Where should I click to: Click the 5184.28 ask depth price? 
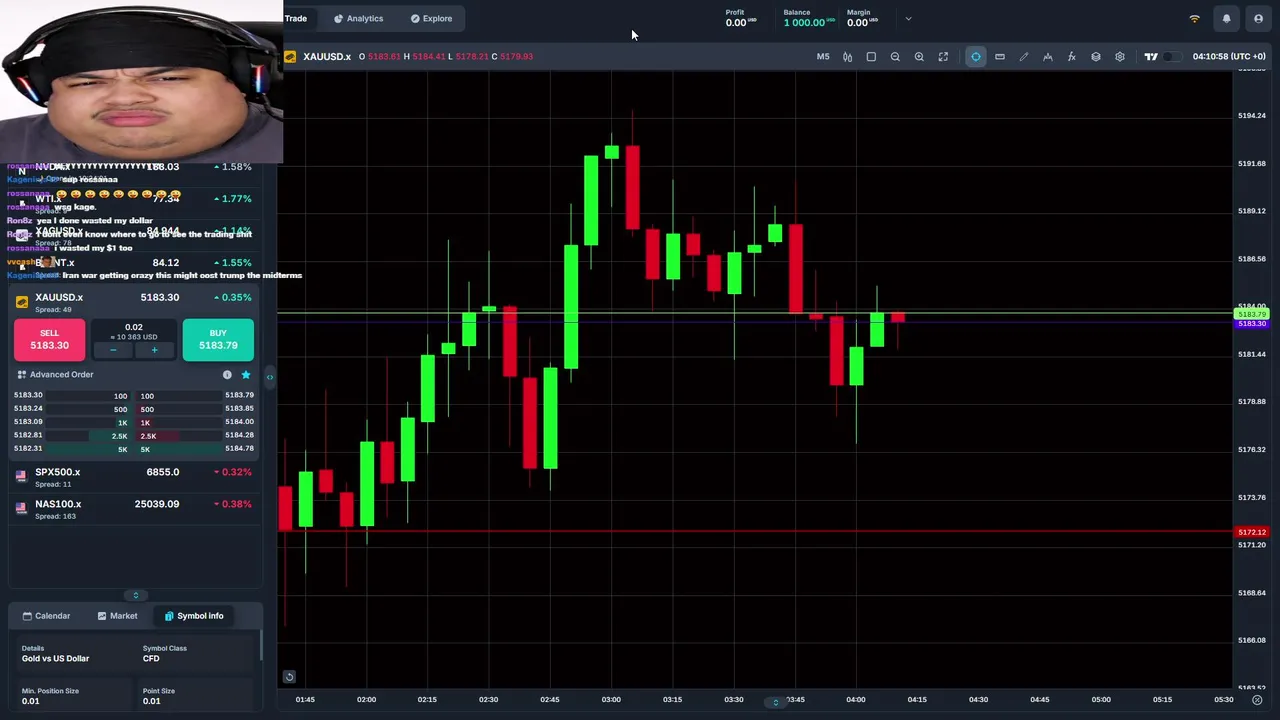pyautogui.click(x=239, y=435)
